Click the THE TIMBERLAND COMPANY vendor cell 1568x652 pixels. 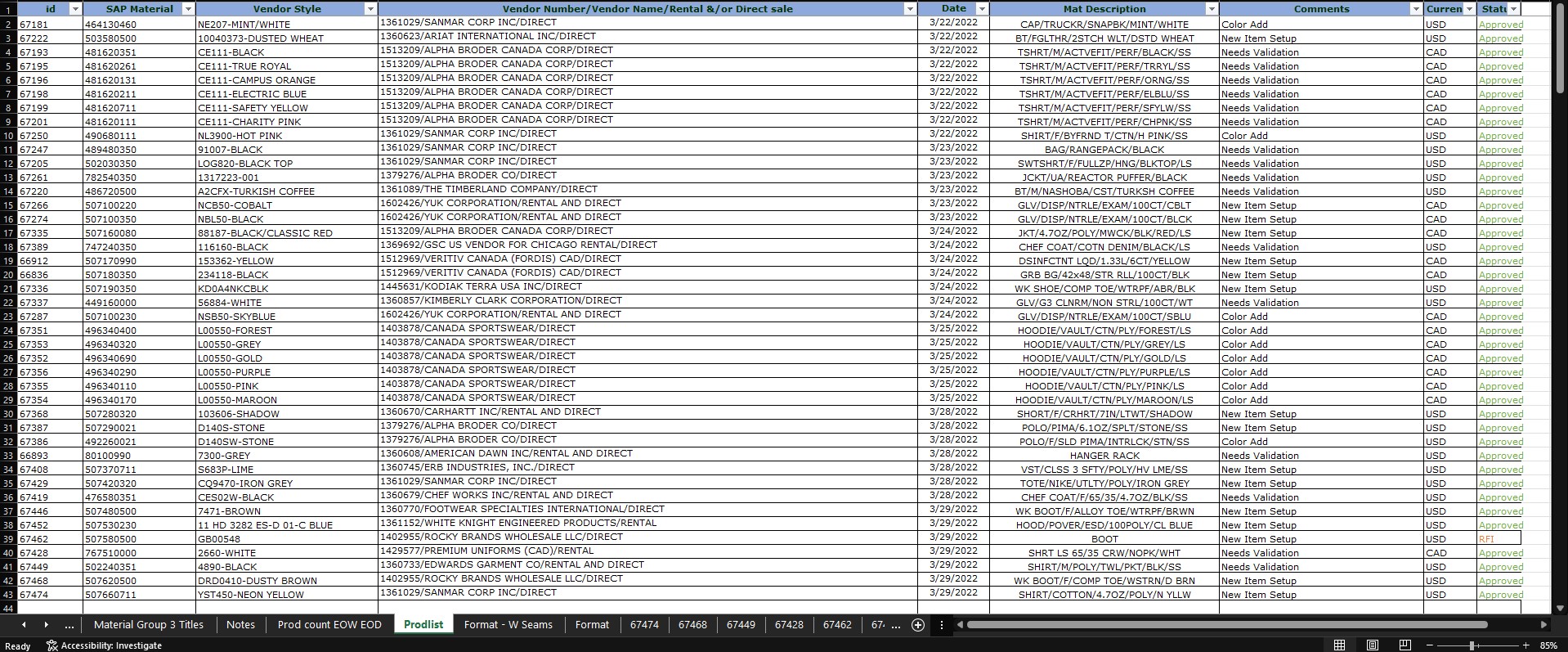click(x=647, y=190)
